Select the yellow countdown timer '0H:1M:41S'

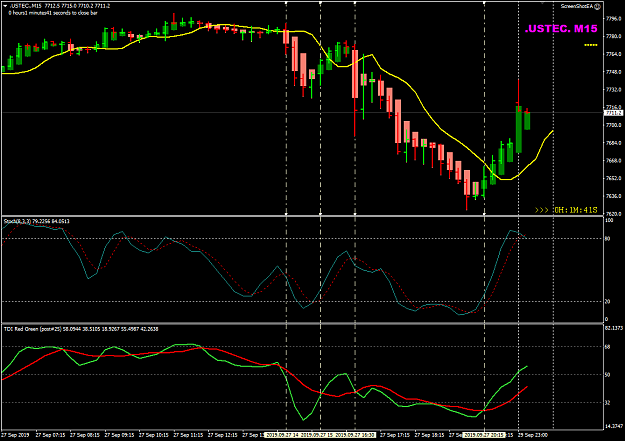tap(576, 210)
